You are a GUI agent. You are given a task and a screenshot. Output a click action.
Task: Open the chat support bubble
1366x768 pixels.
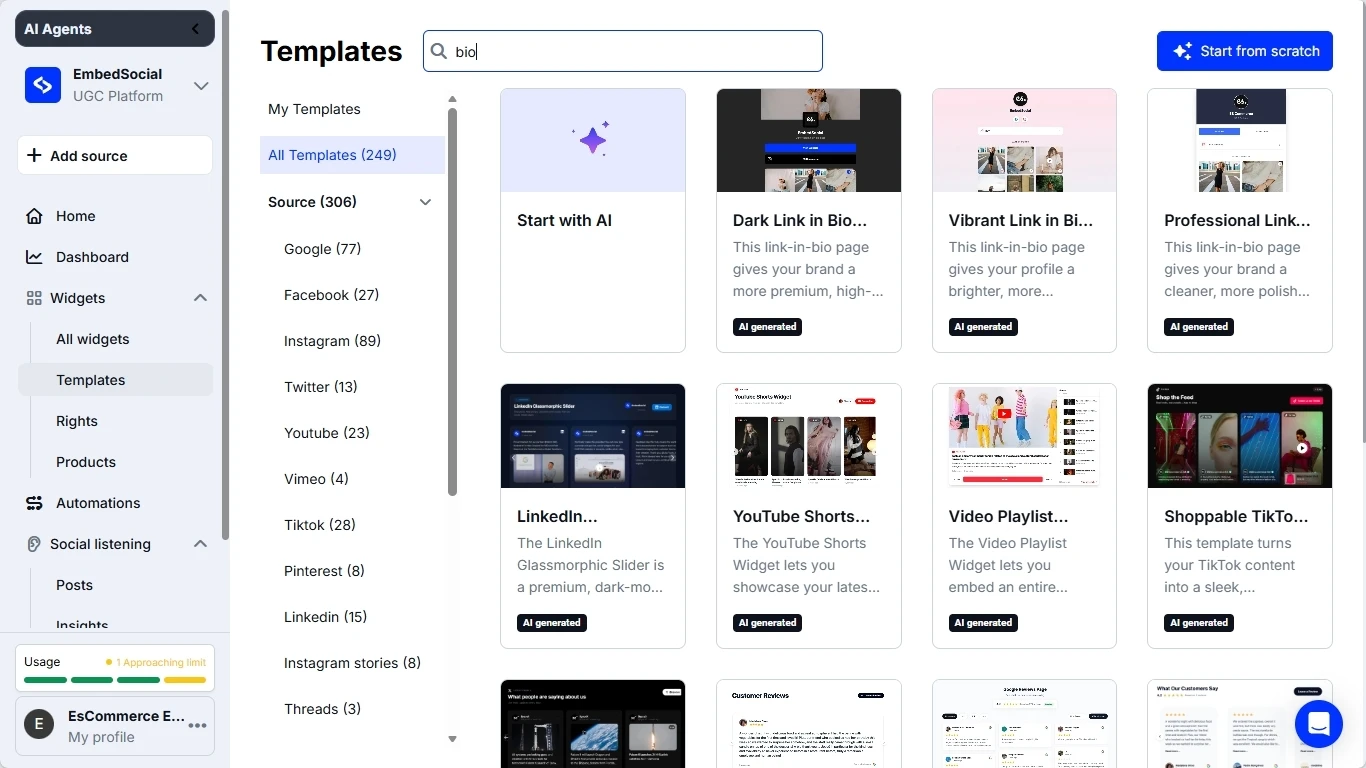click(x=1318, y=723)
